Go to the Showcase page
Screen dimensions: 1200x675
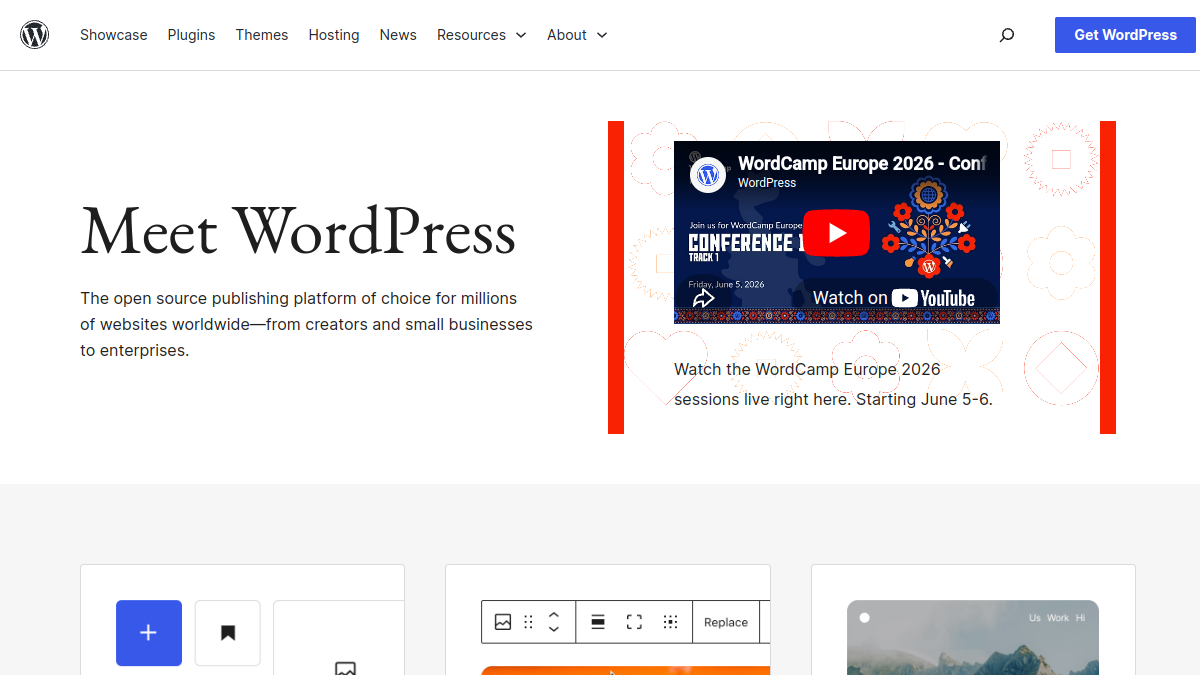(114, 35)
